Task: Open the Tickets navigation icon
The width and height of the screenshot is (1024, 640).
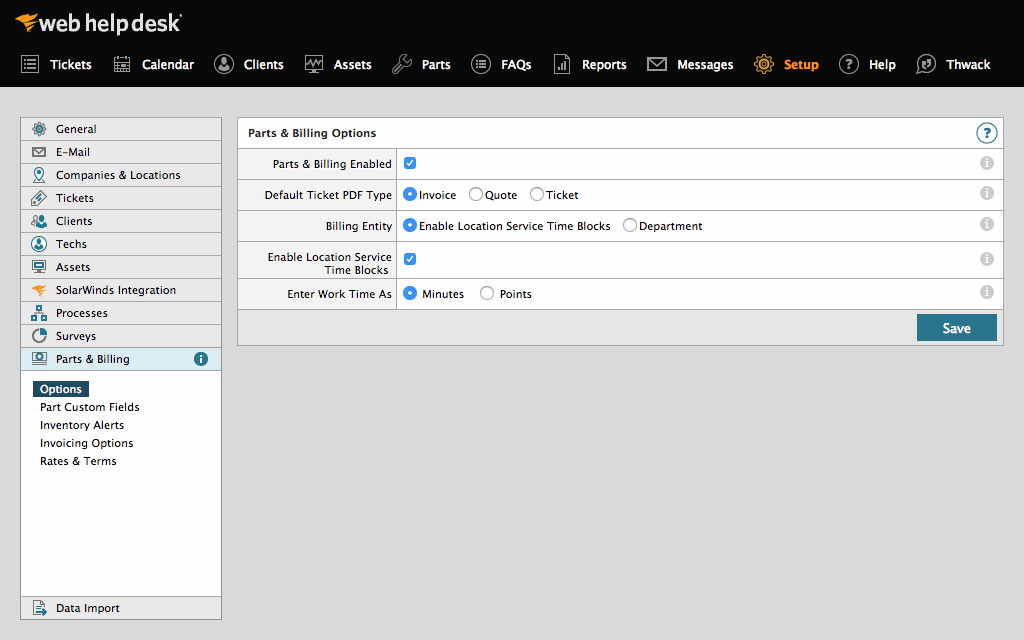Action: [29, 64]
